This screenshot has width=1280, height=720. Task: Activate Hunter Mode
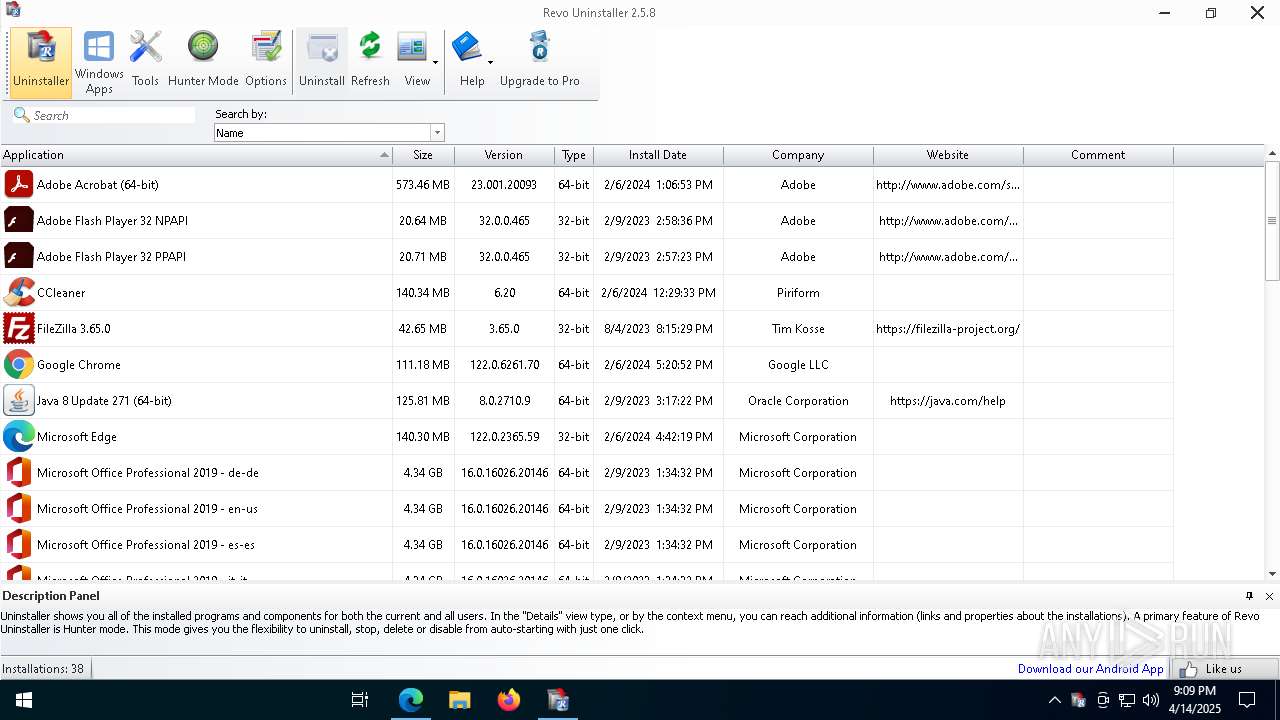[x=203, y=61]
